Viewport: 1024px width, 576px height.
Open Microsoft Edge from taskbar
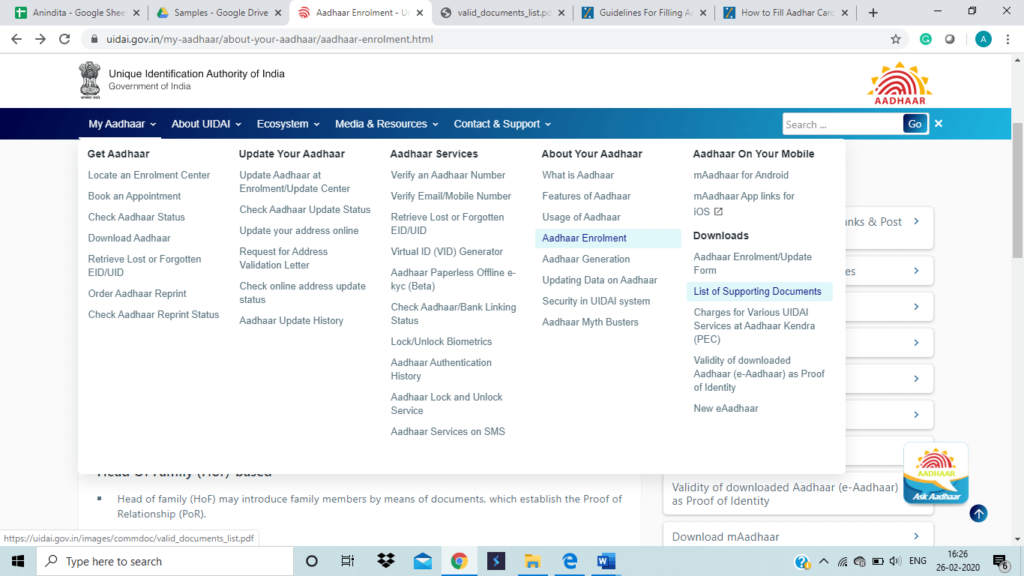tap(569, 561)
